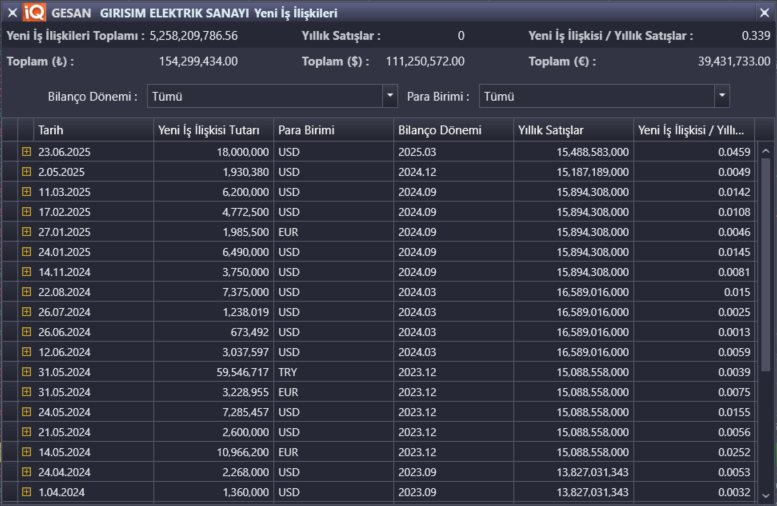Viewport: 777px width, 506px height.
Task: Expand the 2.05.2025 row
Action: 26,171
